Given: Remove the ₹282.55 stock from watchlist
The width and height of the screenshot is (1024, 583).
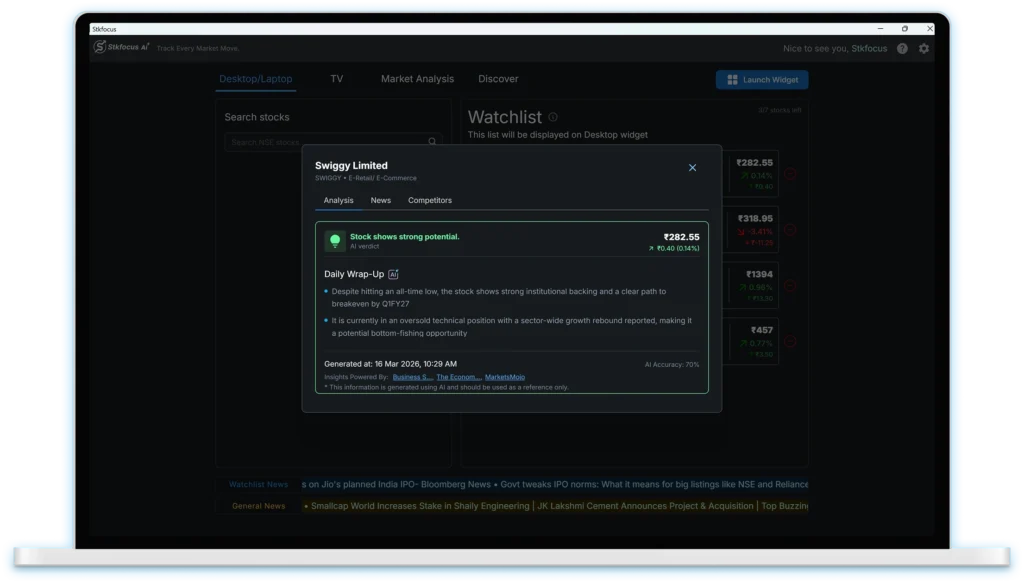Looking at the screenshot, I should coord(790,173).
